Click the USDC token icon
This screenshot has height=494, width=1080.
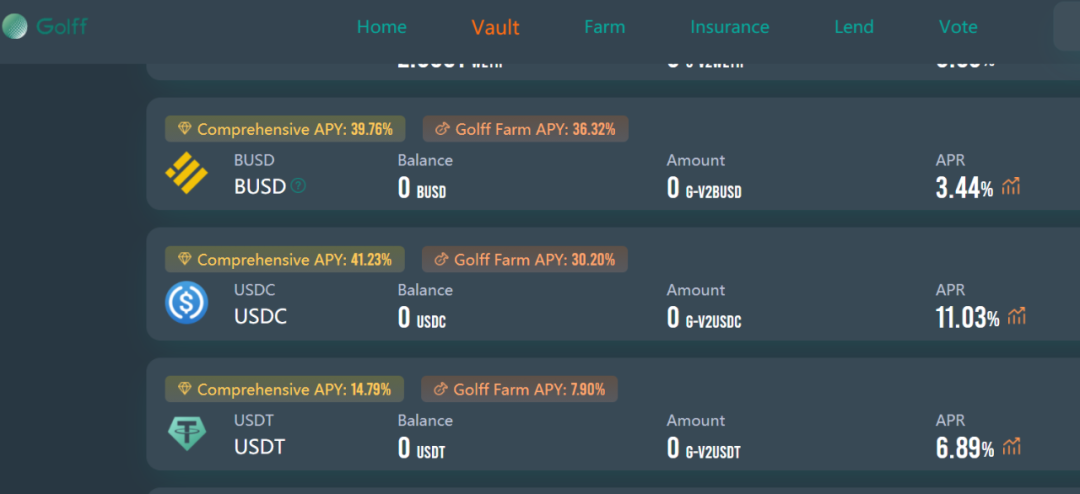click(x=186, y=302)
